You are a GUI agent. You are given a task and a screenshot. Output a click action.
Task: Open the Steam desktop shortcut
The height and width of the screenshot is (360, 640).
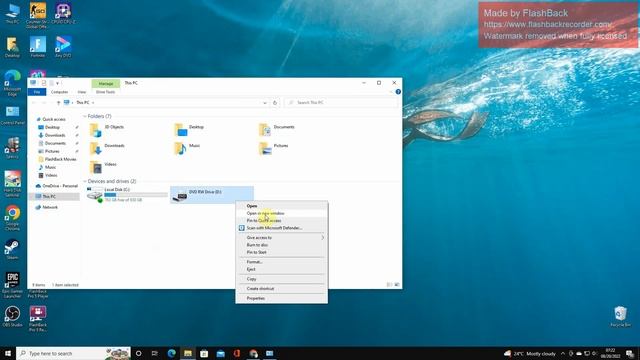pyautogui.click(x=12, y=249)
